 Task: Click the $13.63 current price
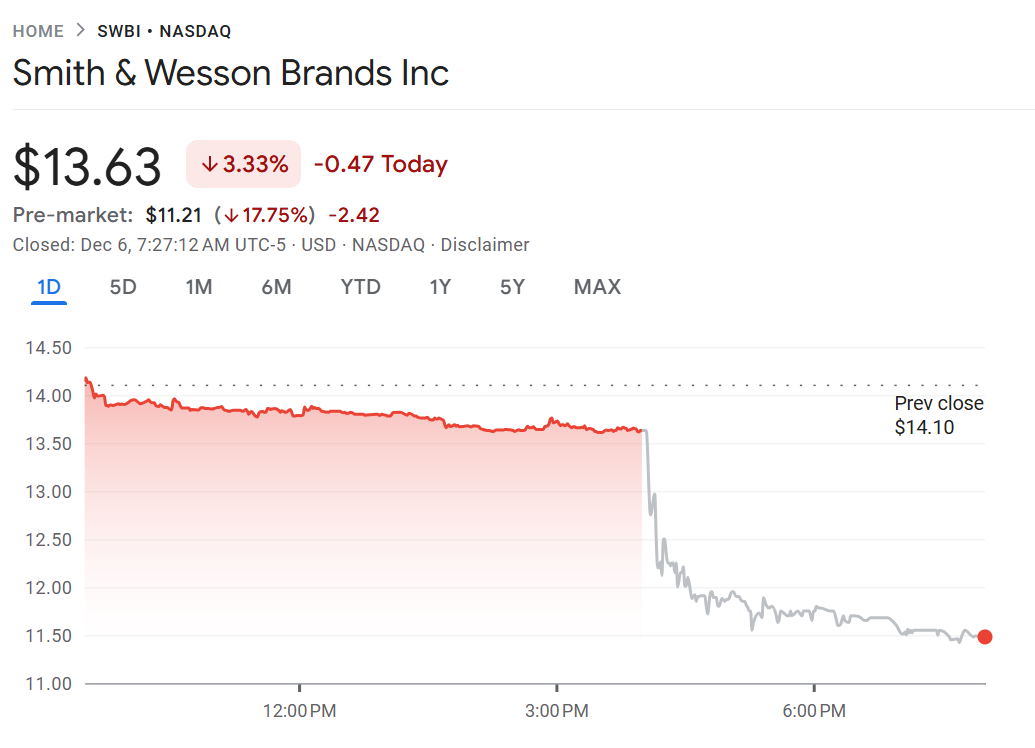[x=87, y=166]
